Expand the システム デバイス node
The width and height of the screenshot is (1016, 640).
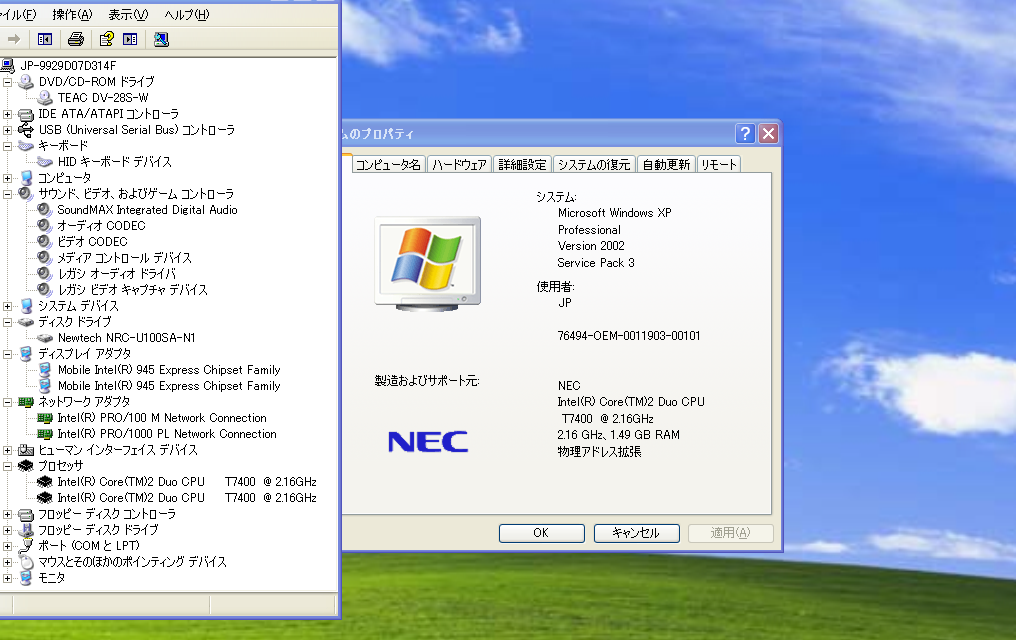click(x=8, y=306)
